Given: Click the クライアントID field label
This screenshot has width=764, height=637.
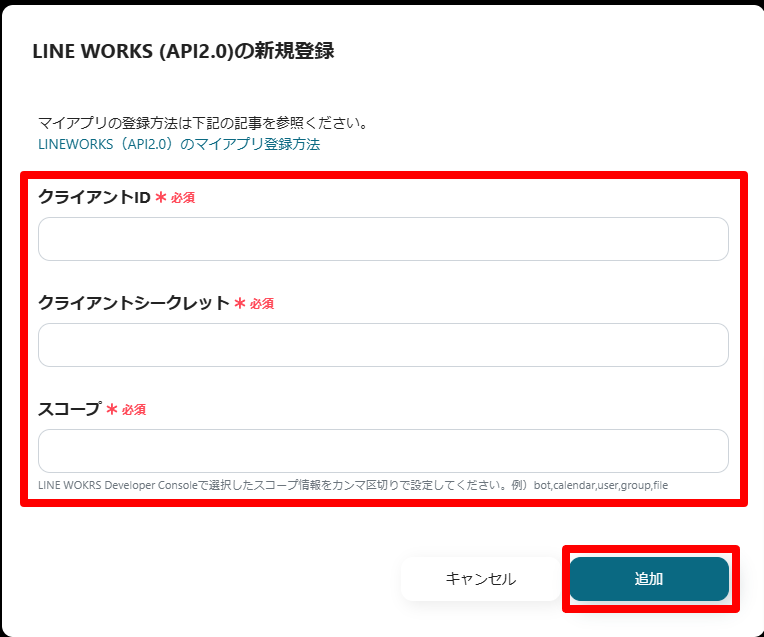Looking at the screenshot, I should tap(94, 197).
